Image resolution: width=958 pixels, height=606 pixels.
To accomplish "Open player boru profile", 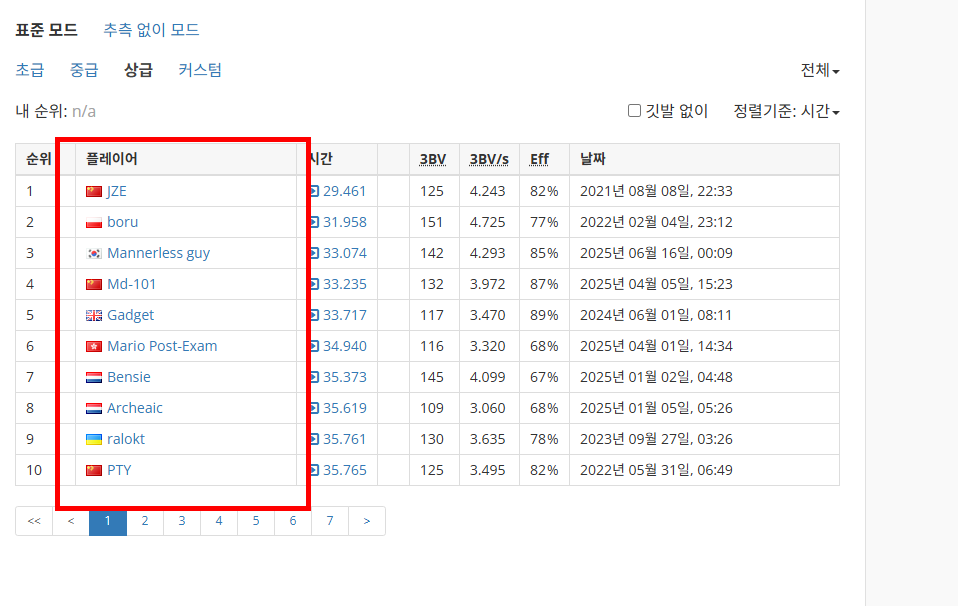I will [x=122, y=222].
